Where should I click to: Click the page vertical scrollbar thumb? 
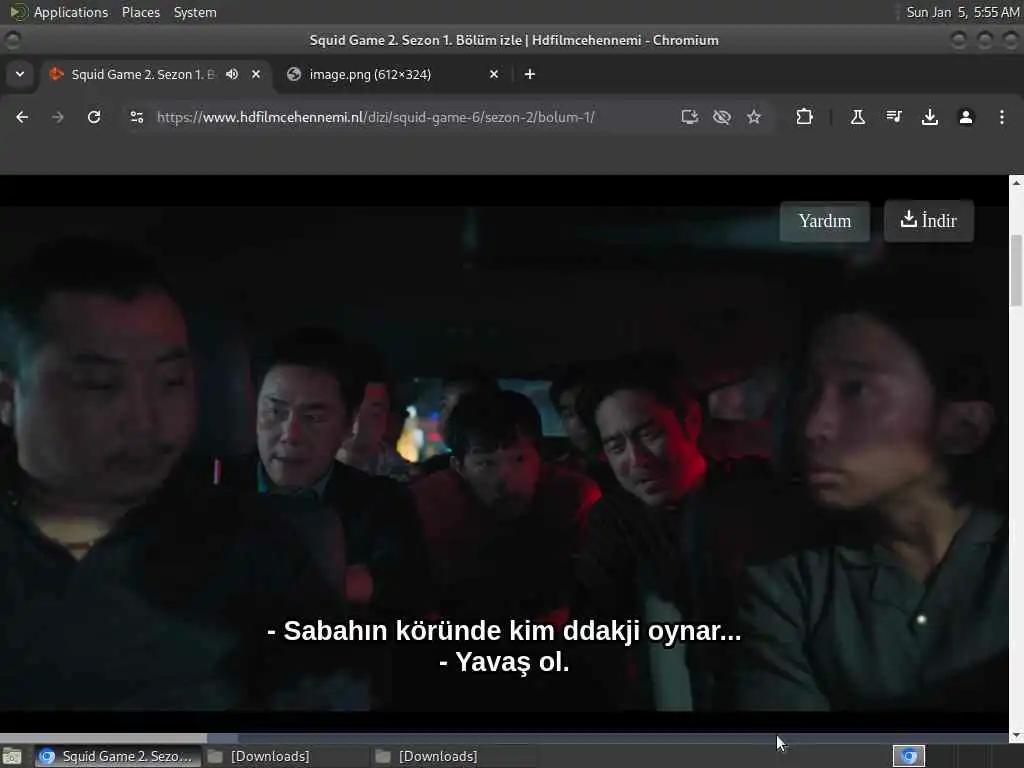pos(1016,270)
